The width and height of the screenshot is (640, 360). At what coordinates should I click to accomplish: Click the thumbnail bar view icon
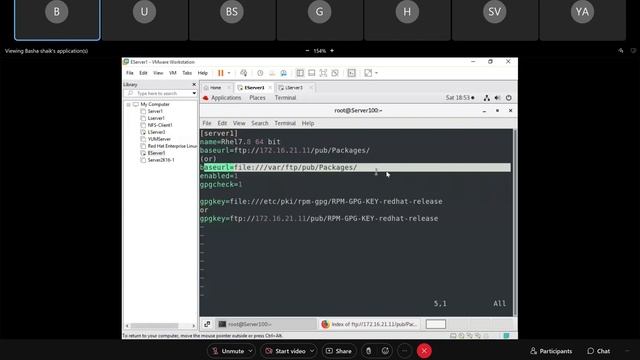[311, 73]
